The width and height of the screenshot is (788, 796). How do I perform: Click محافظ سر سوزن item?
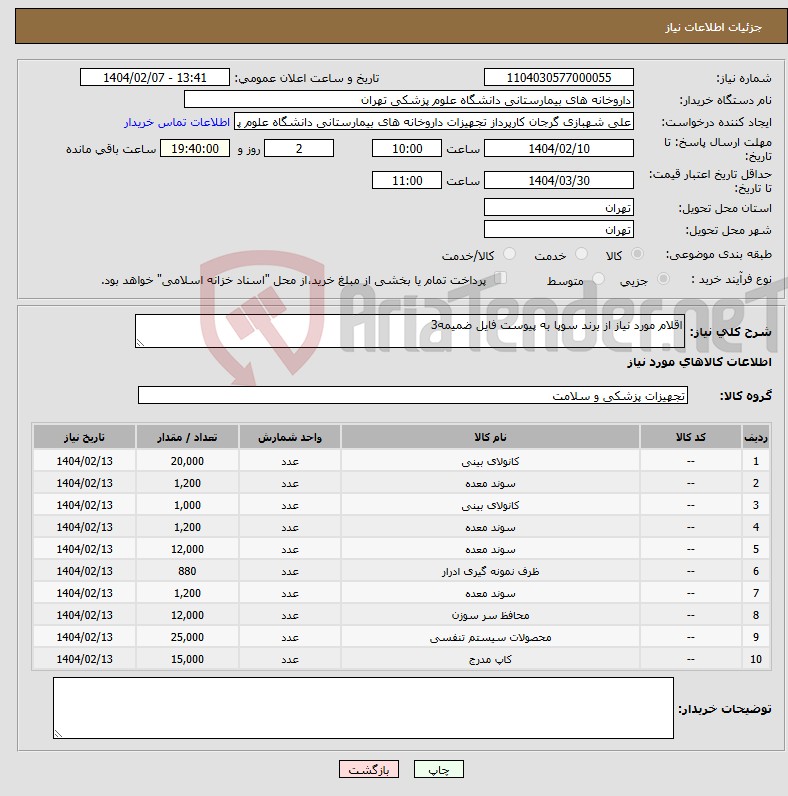(490, 615)
